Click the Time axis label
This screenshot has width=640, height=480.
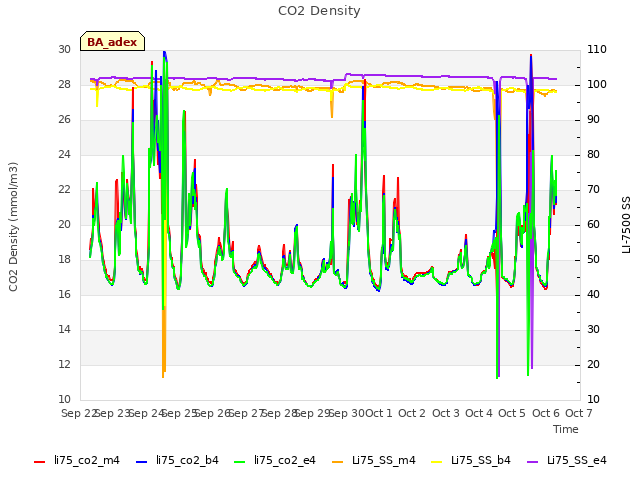click(x=566, y=429)
